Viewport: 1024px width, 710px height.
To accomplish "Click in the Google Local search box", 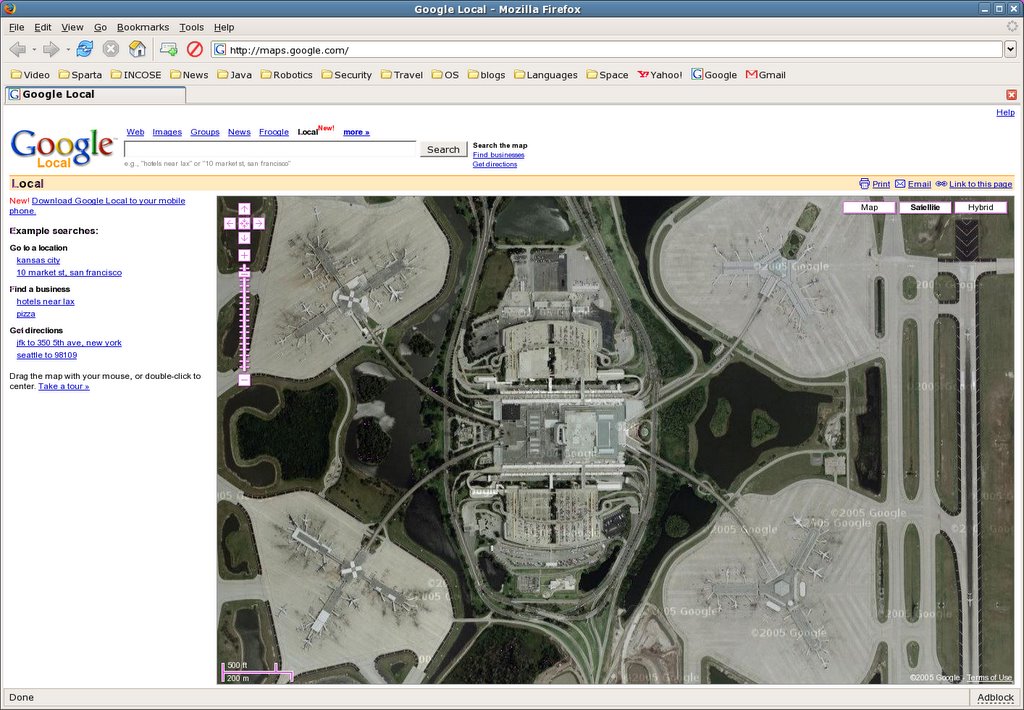I will 270,150.
